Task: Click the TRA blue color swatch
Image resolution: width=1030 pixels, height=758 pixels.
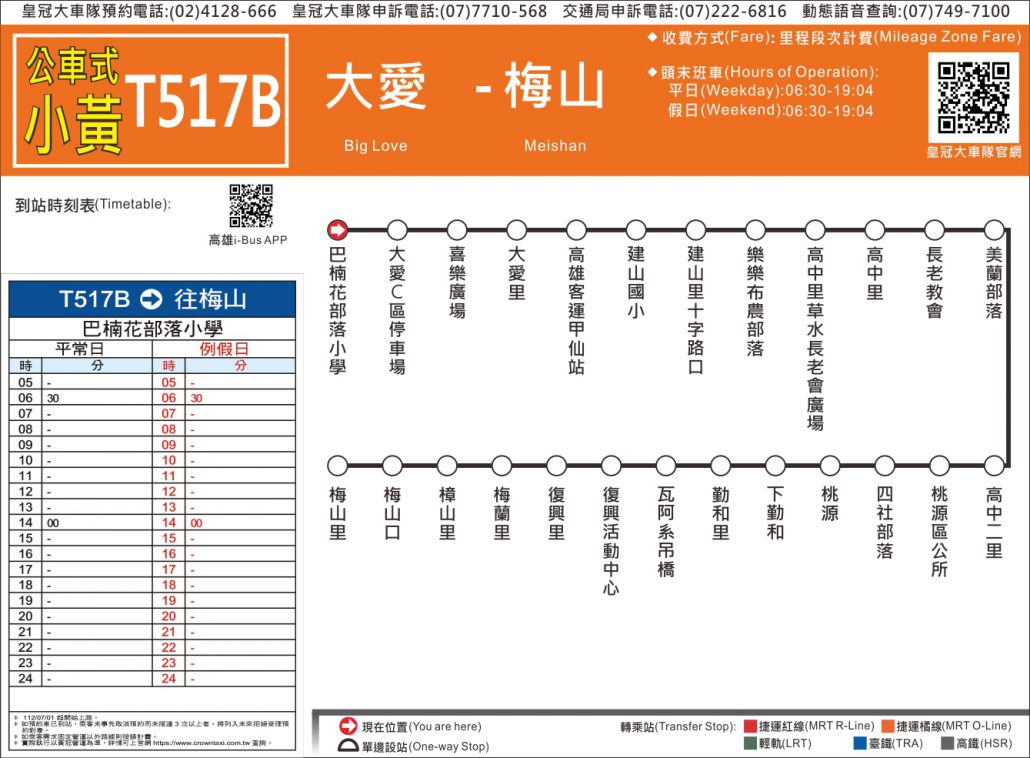Action: [859, 744]
